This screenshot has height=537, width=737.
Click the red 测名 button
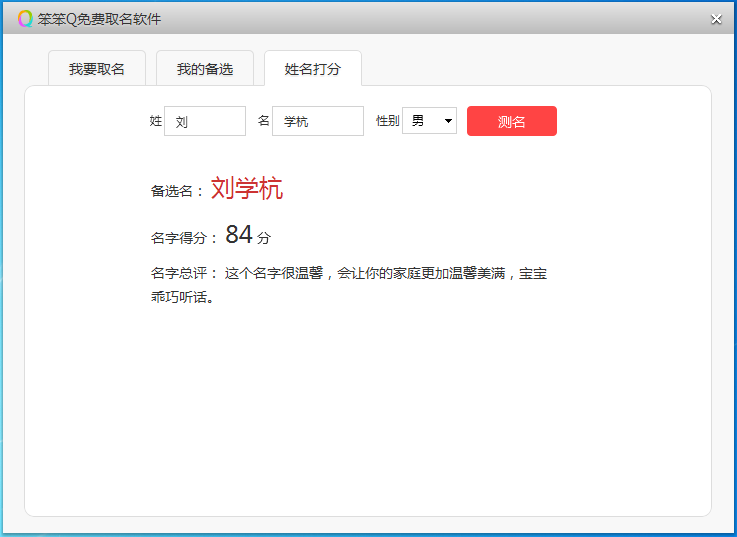point(511,121)
